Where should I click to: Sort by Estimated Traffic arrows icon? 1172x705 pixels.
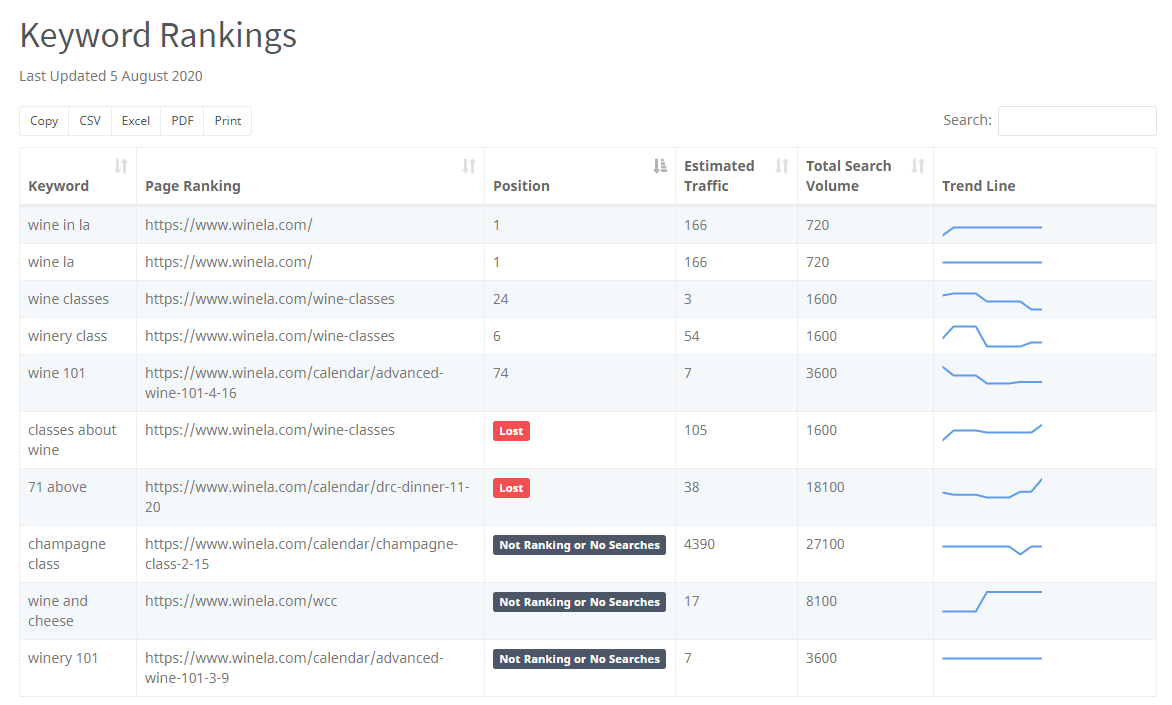[x=782, y=166]
